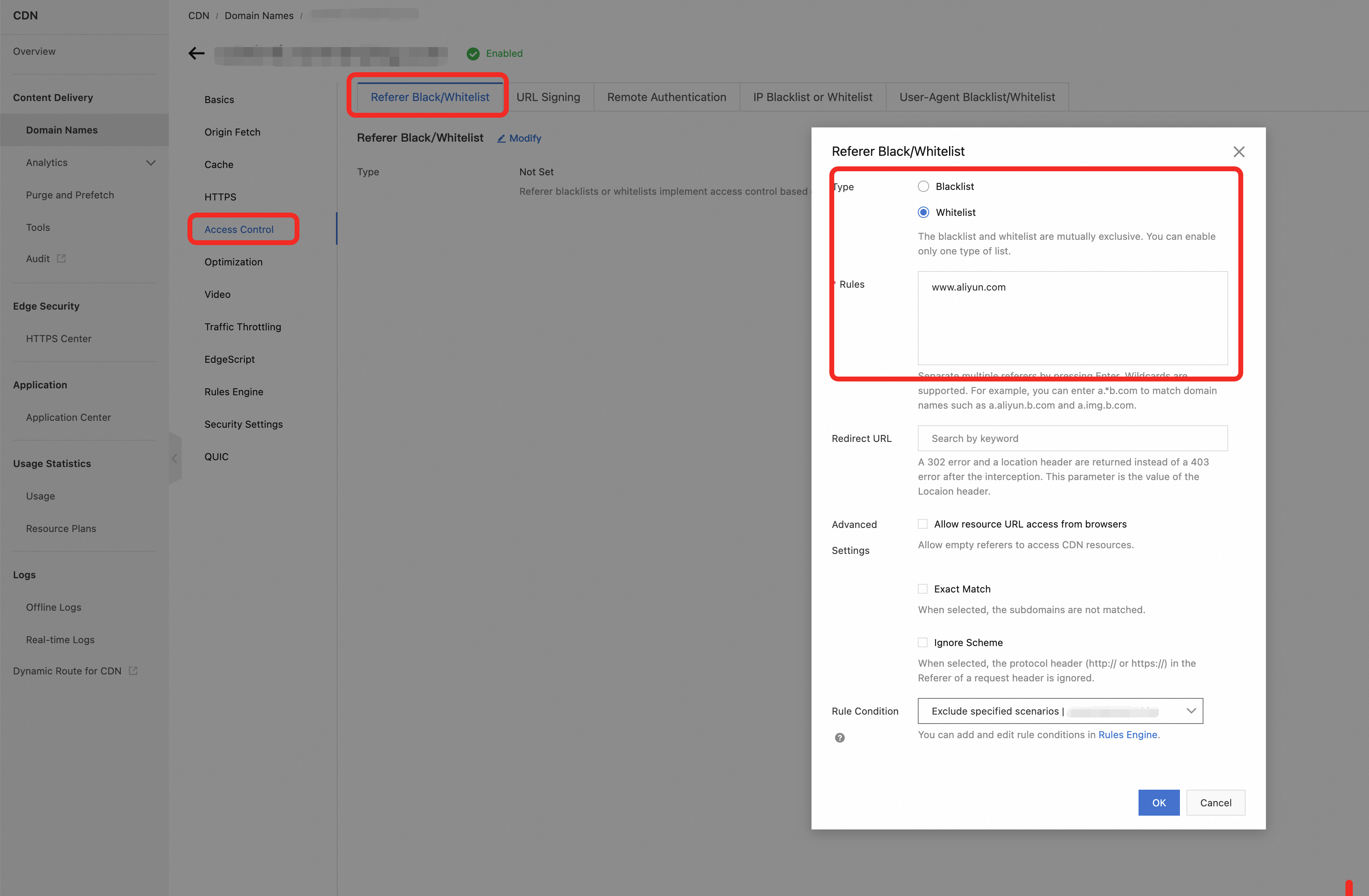
Task: Check Allow resource URL access from browsers
Action: point(923,524)
